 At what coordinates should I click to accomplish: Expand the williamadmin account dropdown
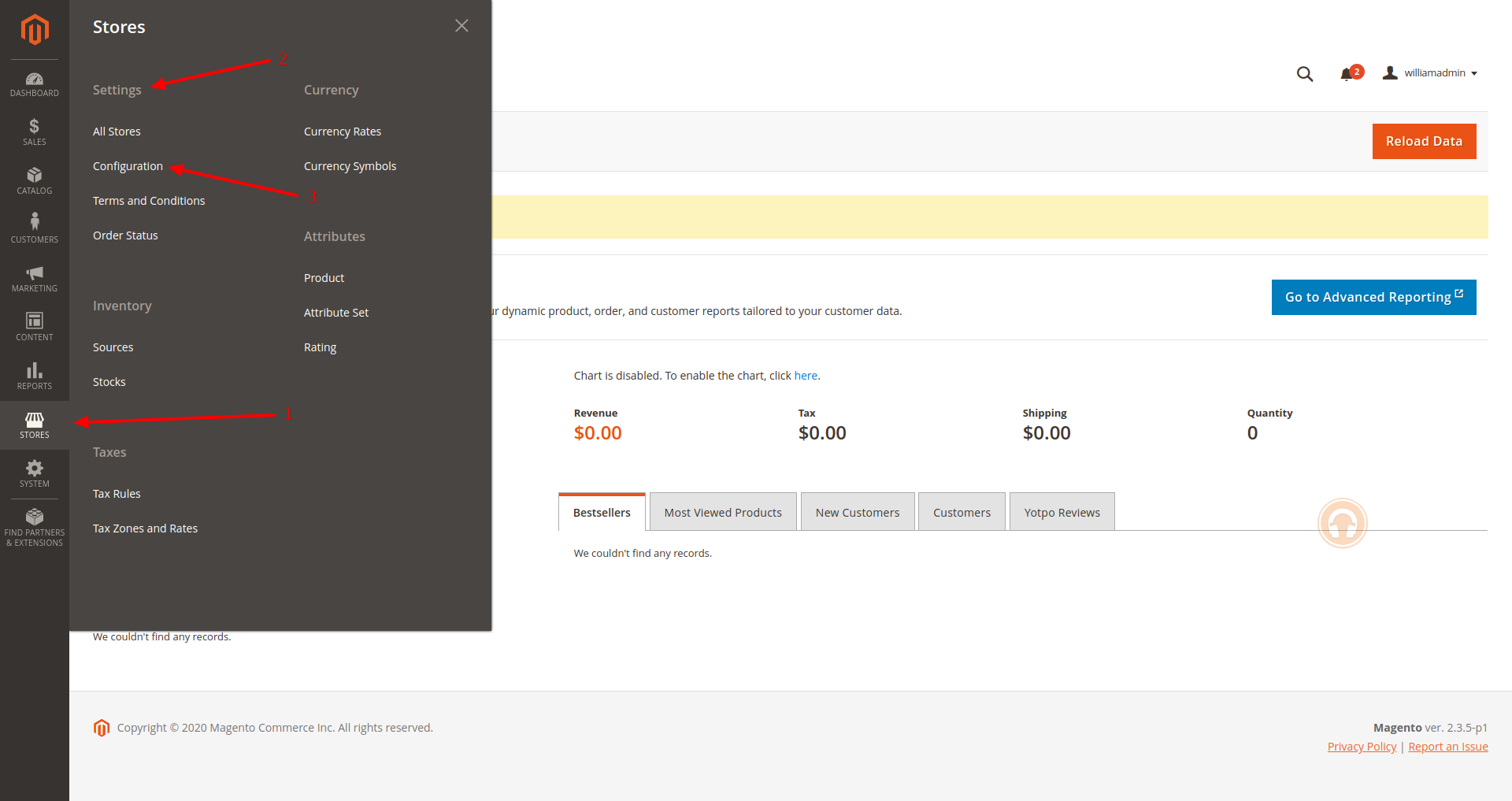(x=1430, y=72)
